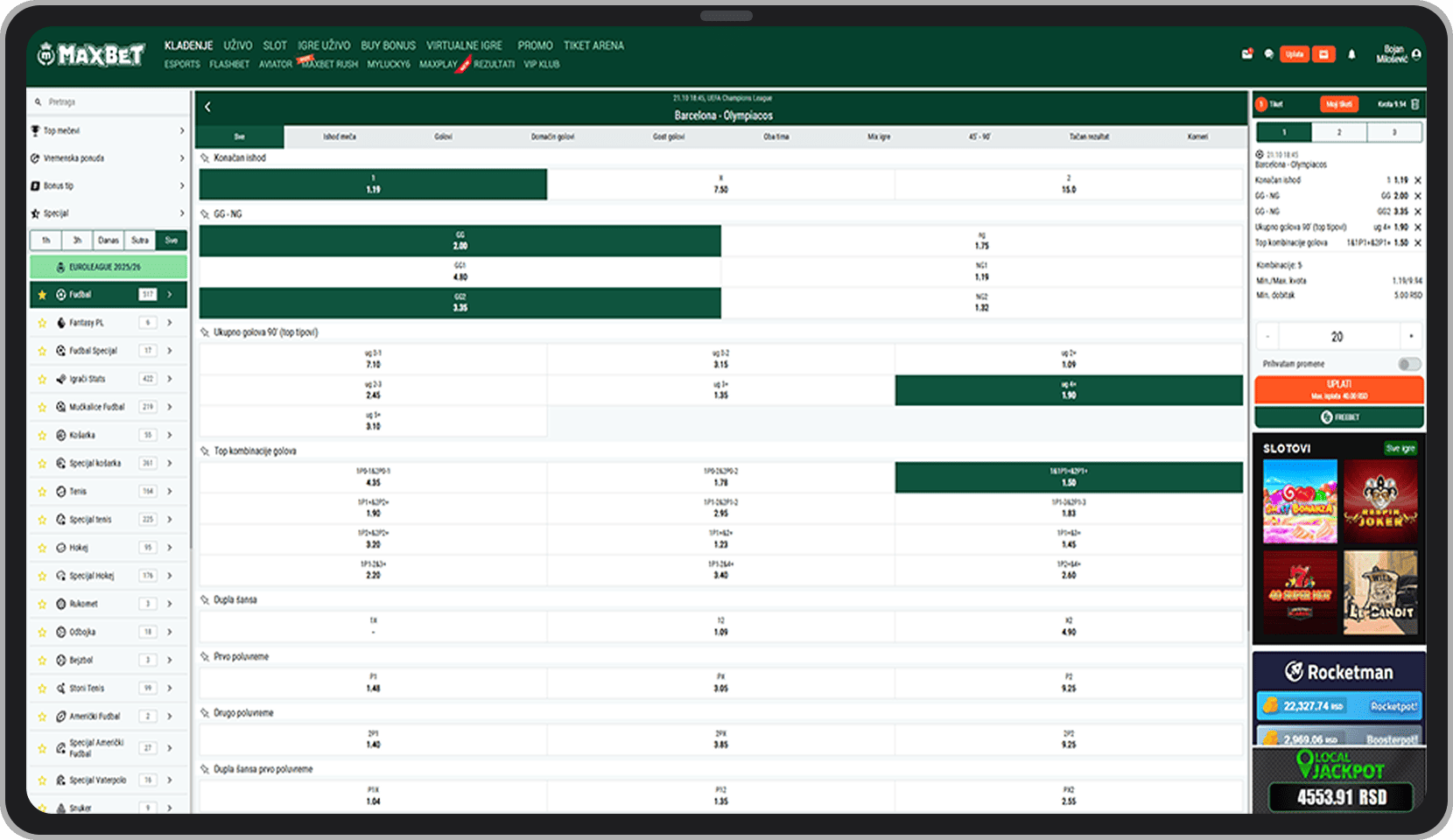The height and width of the screenshot is (840, 1453).
Task: Remove the Konačan ishod selection from ticket
Action: [1418, 180]
